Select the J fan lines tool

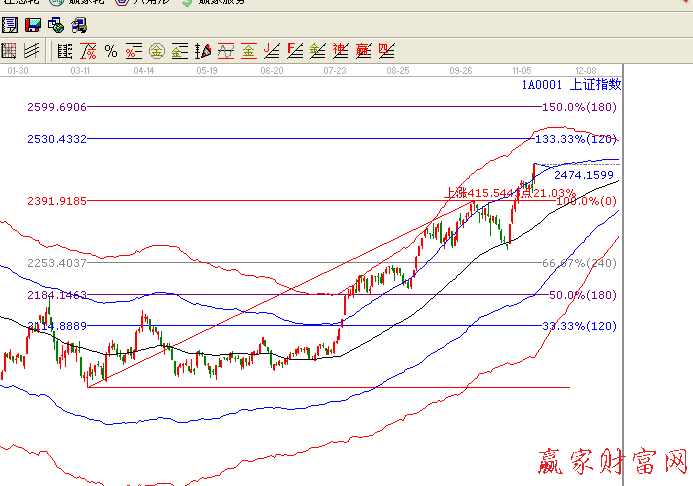(271, 51)
